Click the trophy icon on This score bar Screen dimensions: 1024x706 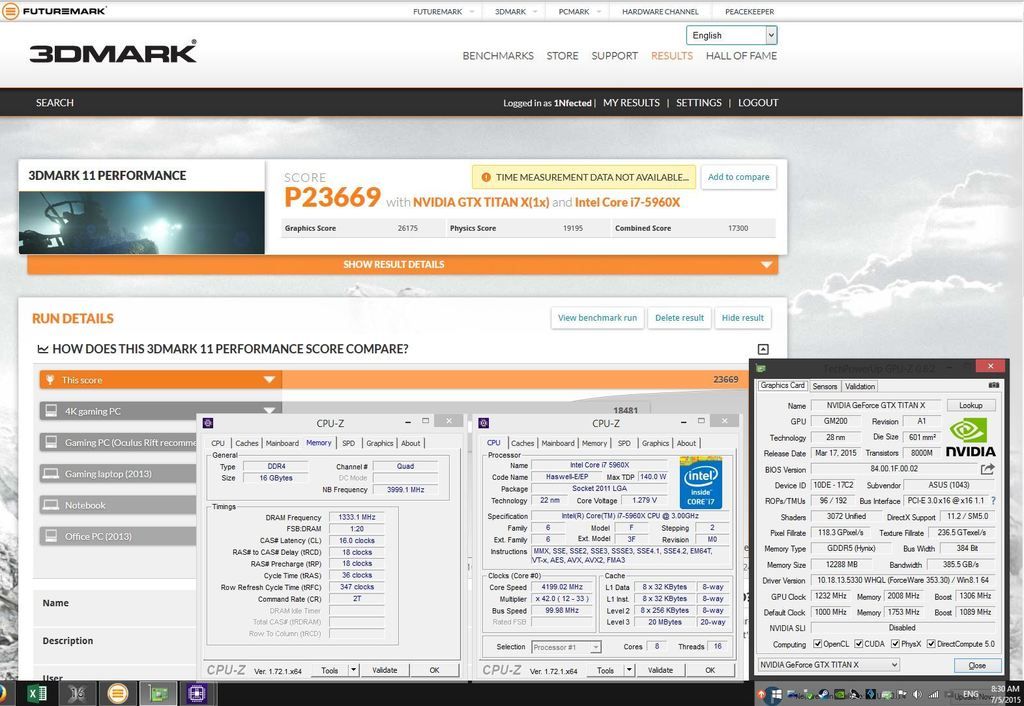50,379
